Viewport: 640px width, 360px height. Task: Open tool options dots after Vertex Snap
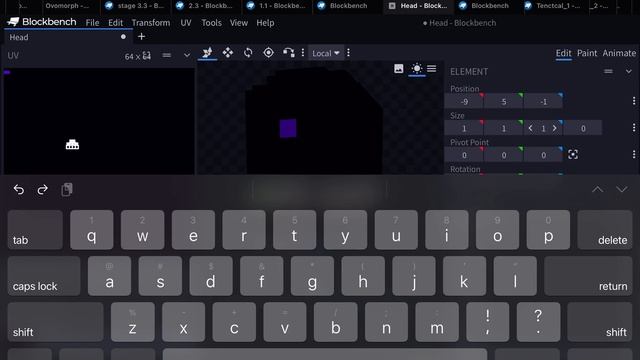coord(303,53)
